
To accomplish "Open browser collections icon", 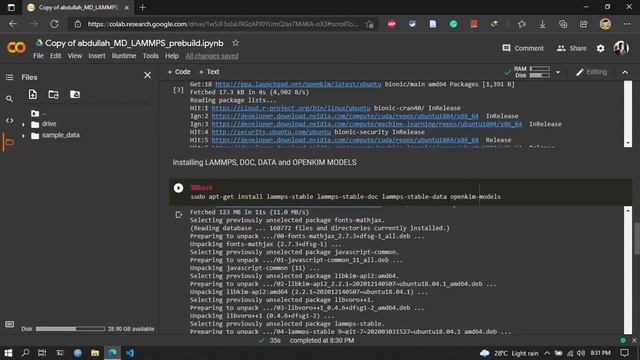I will pyautogui.click(x=563, y=24).
